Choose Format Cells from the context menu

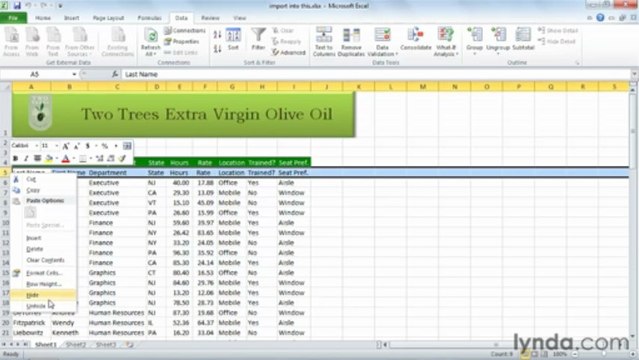(43, 273)
